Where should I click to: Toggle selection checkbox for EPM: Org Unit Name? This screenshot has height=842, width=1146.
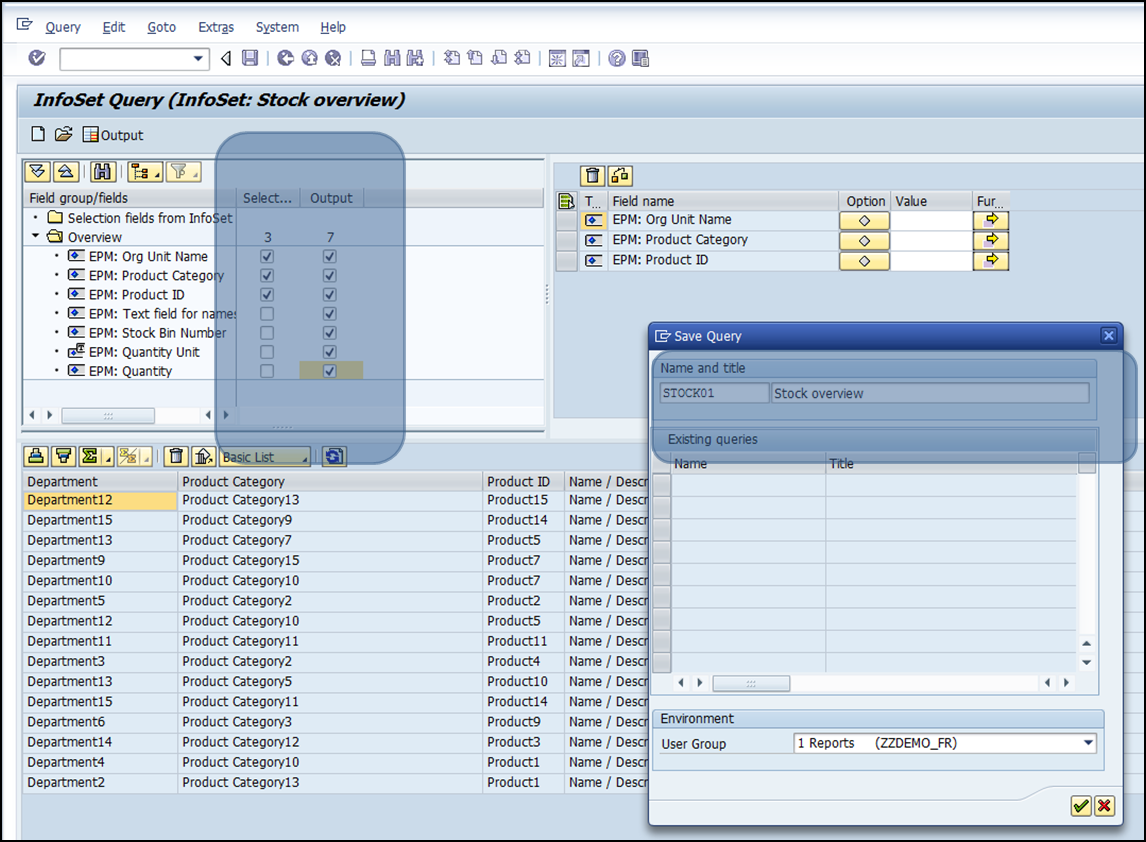267,257
